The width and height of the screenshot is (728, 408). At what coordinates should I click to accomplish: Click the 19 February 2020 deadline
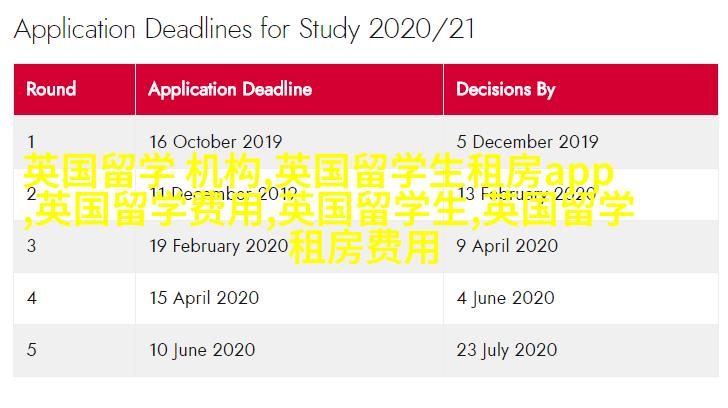[x=218, y=245]
